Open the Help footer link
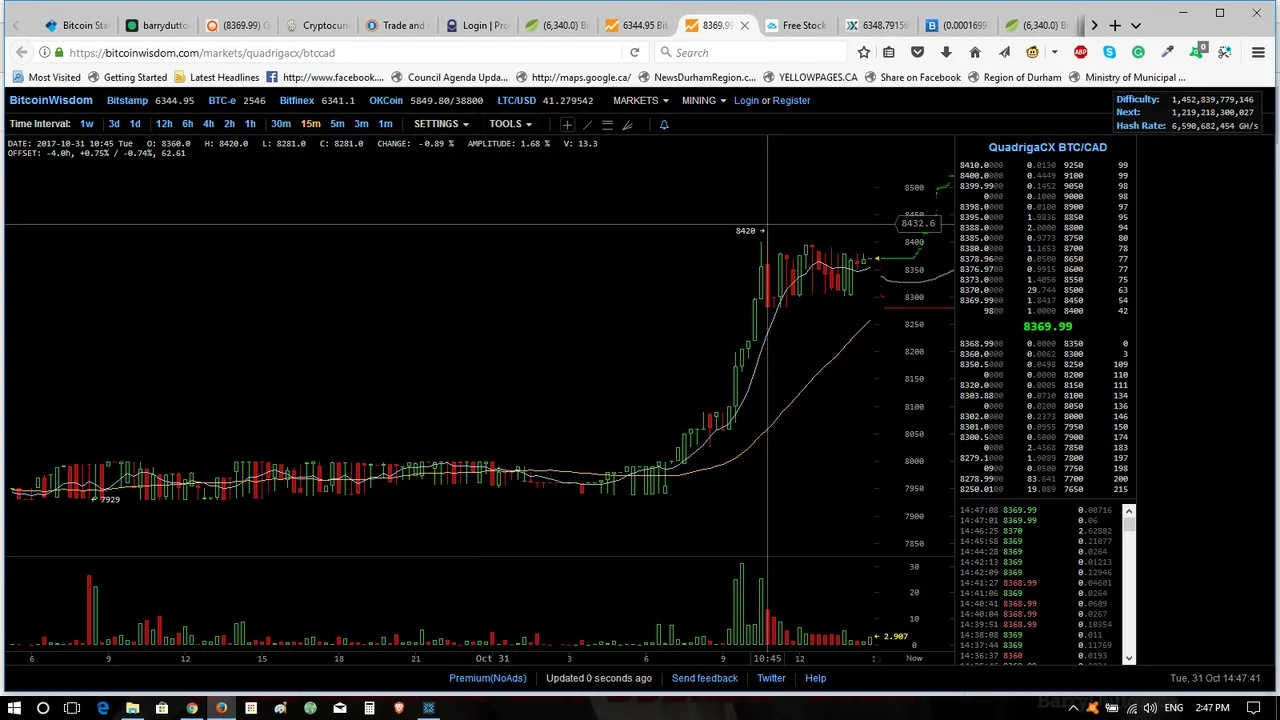 [x=816, y=678]
